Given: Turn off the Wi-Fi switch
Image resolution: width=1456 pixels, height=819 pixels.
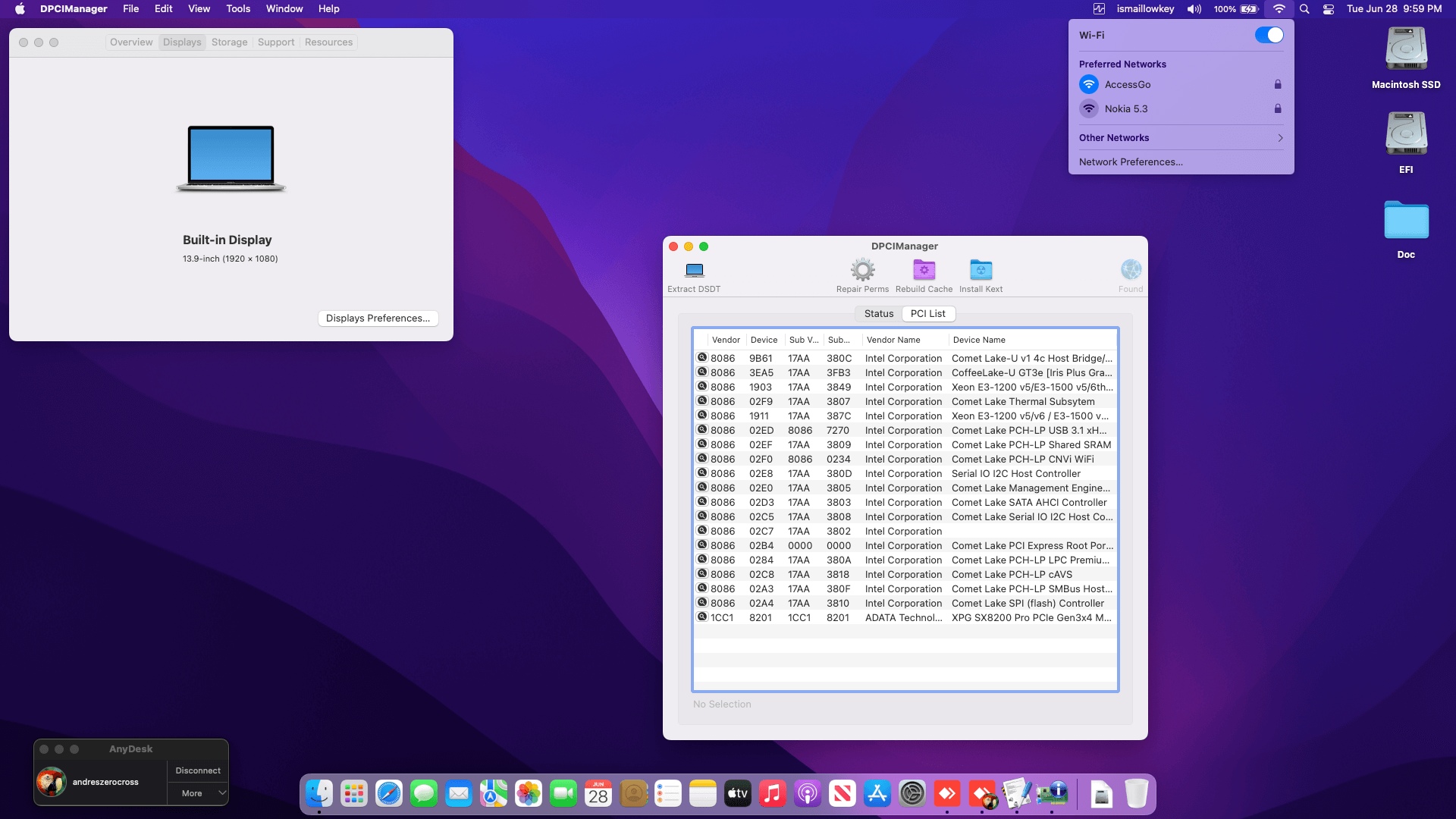Looking at the screenshot, I should (1269, 36).
